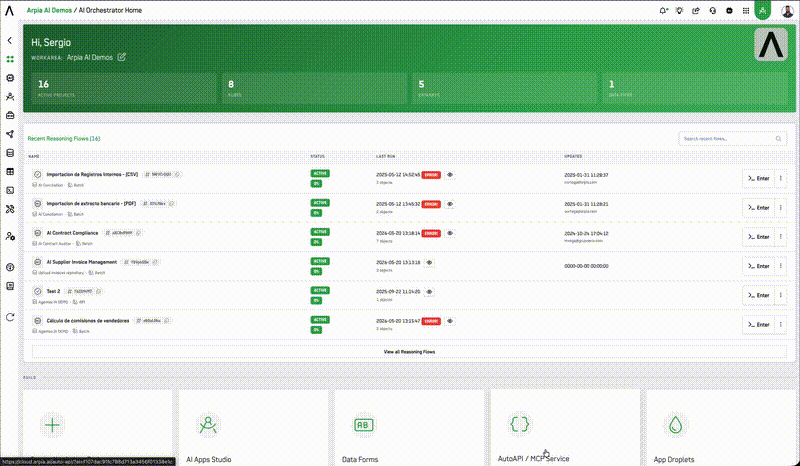Image resolution: width=800 pixels, height=466 pixels.
Task: Open the headset support icon in the header
Action: coord(713,10)
